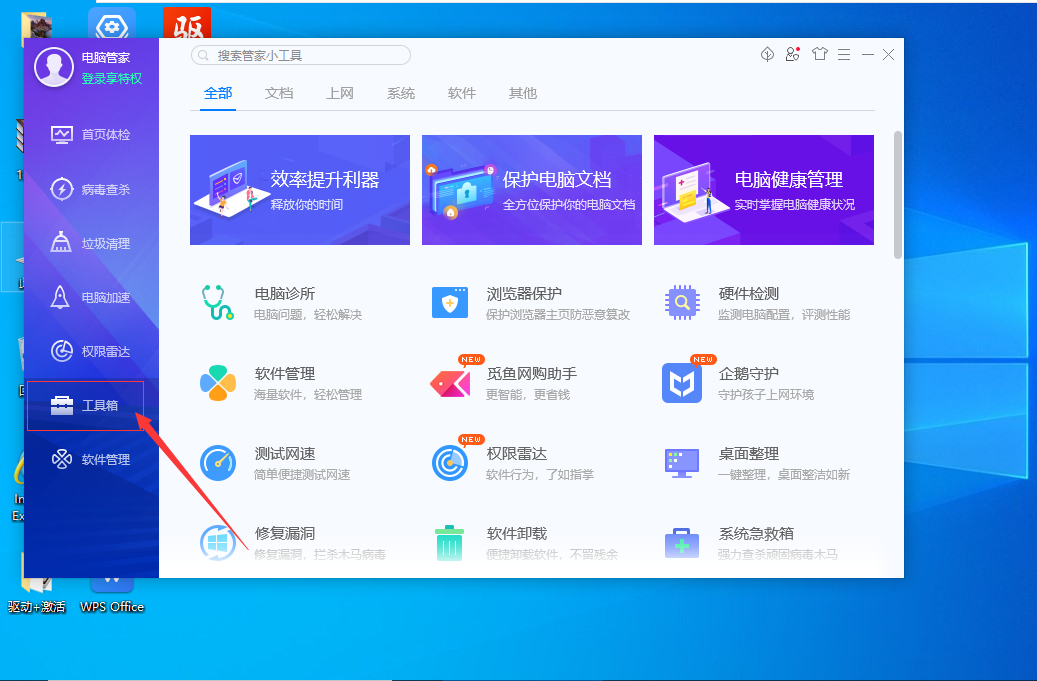This screenshot has height=681, width=1037.
Task: Click the 搜索管家小工具 search field
Action: coord(301,56)
